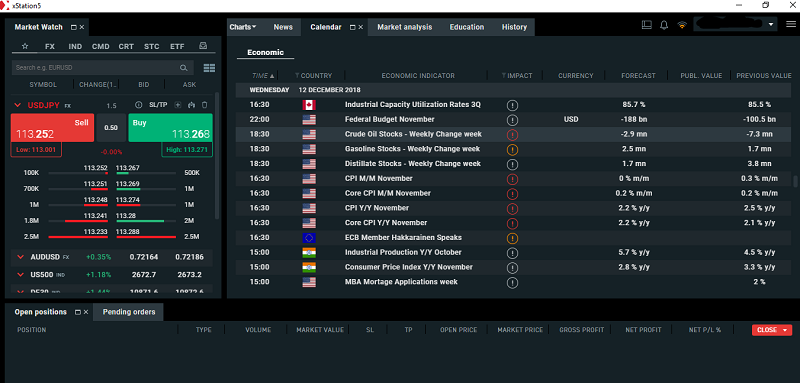This screenshot has width=800, height=383.
Task: Open the Charts dropdown menu
Action: 243,27
